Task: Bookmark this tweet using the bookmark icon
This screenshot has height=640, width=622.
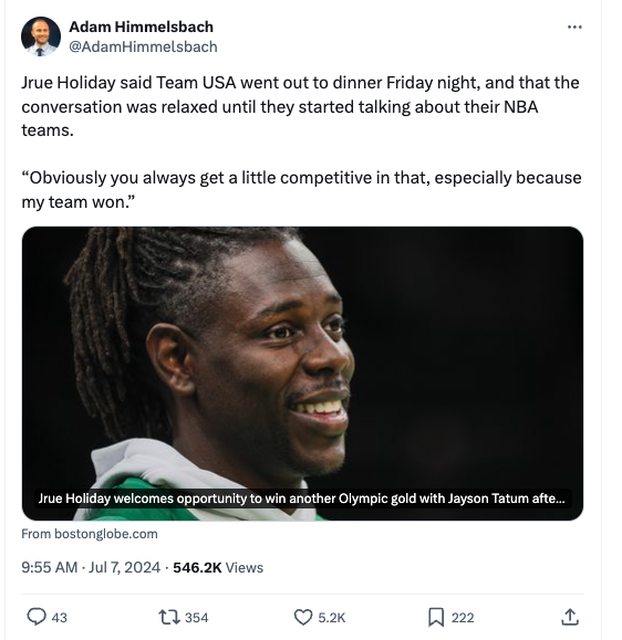Action: pos(436,617)
